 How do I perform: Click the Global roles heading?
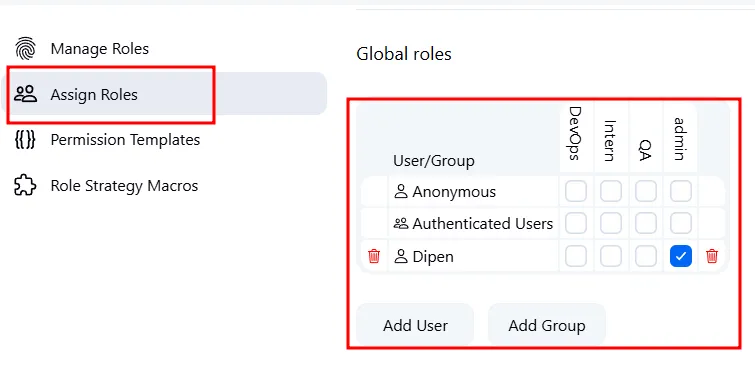(x=404, y=53)
